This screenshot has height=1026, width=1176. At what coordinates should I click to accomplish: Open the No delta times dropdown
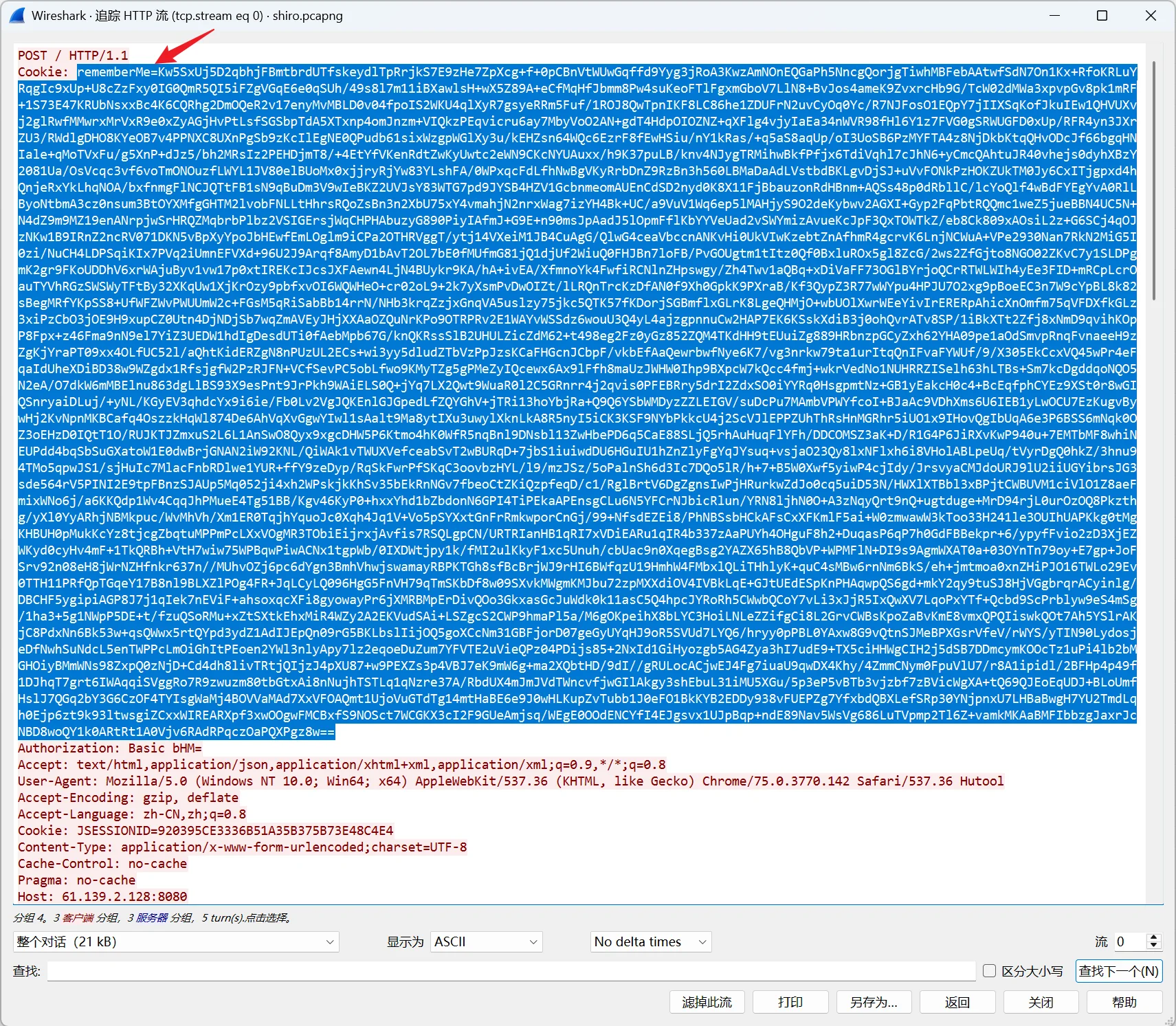pyautogui.click(x=650, y=941)
